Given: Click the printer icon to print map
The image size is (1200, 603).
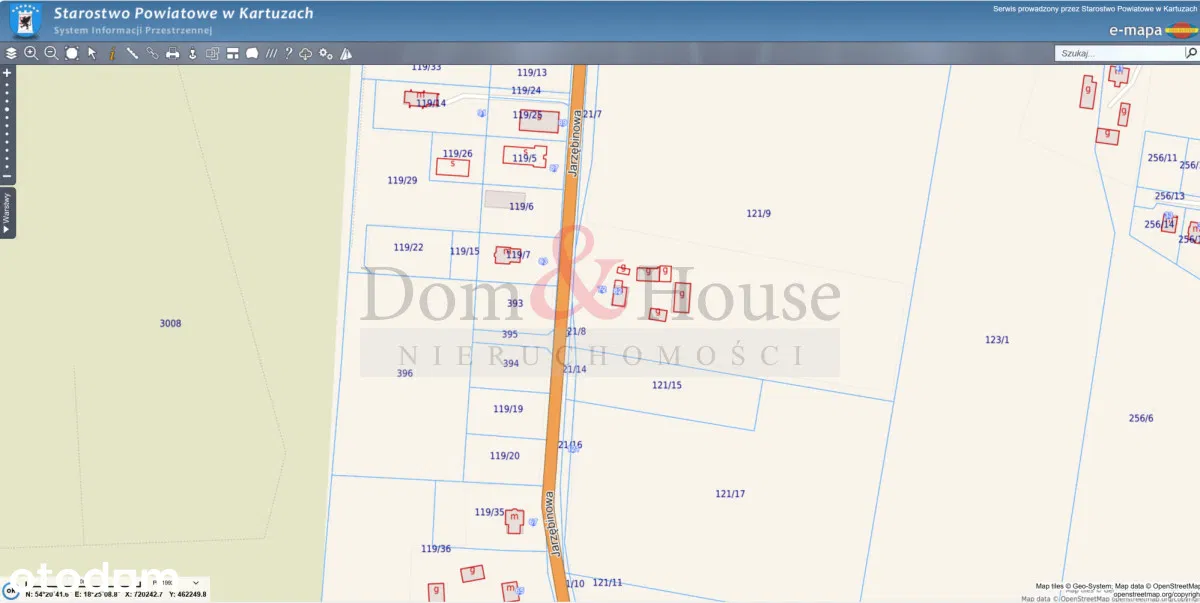Looking at the screenshot, I should tap(172, 53).
